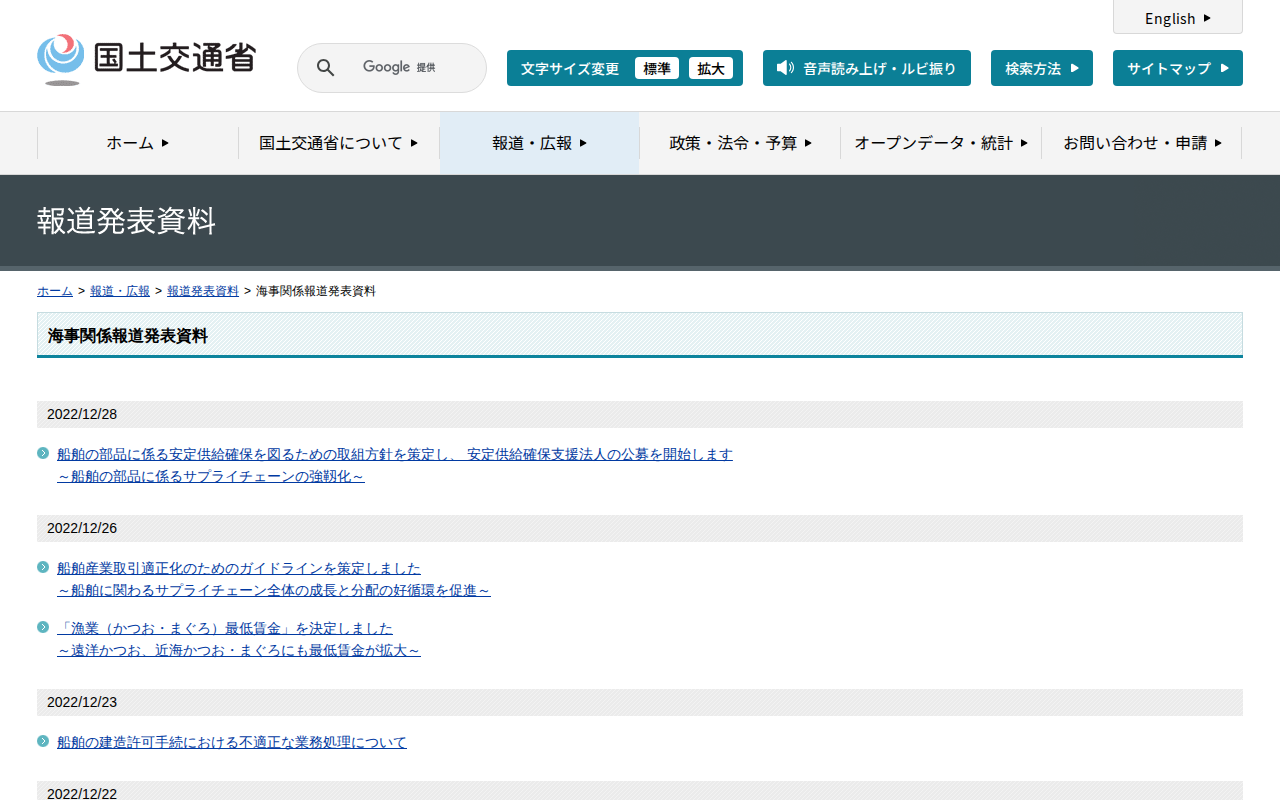Click bullet icon beside 船舶の部品 link

coord(43,453)
